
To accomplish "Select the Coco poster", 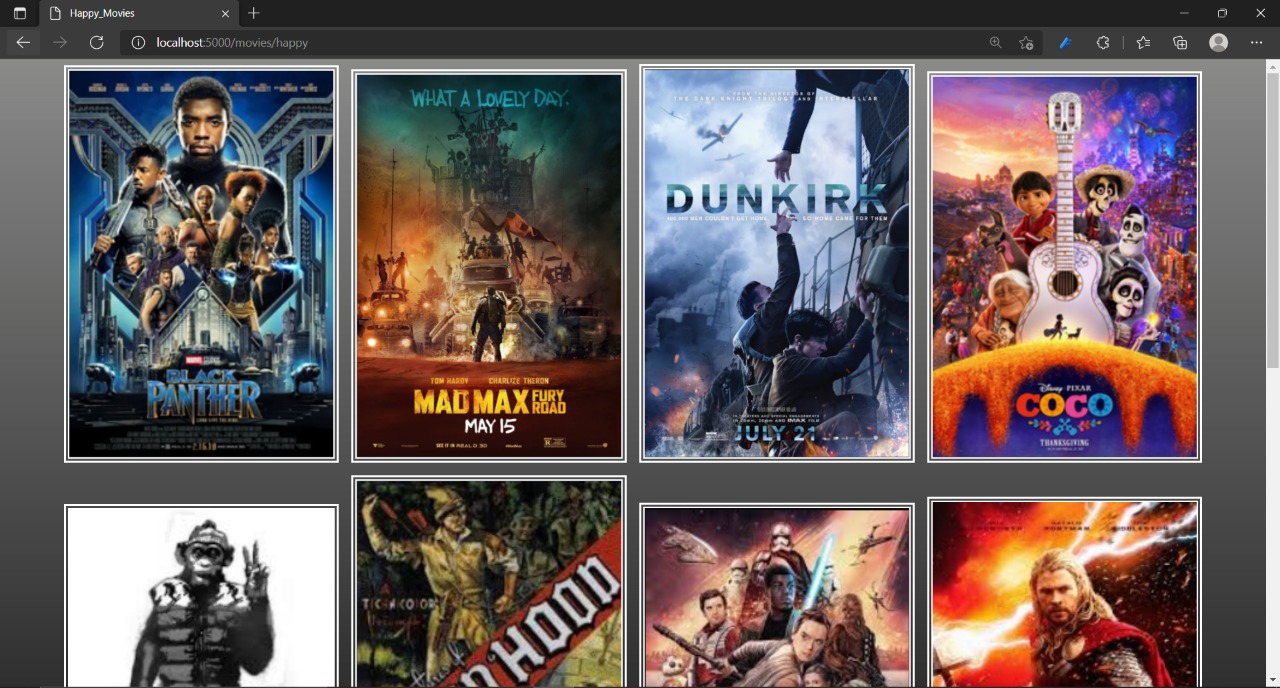I will [x=1065, y=267].
